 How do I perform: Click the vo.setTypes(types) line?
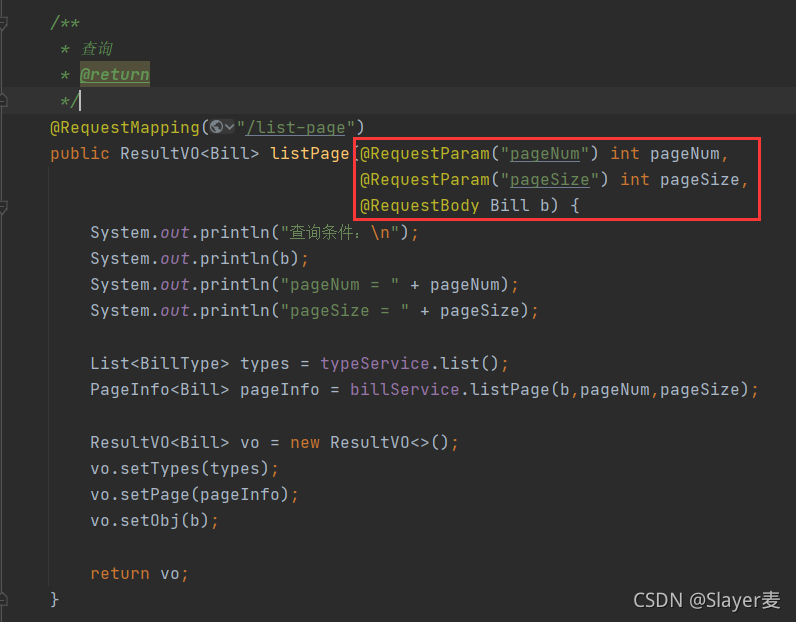coord(184,468)
